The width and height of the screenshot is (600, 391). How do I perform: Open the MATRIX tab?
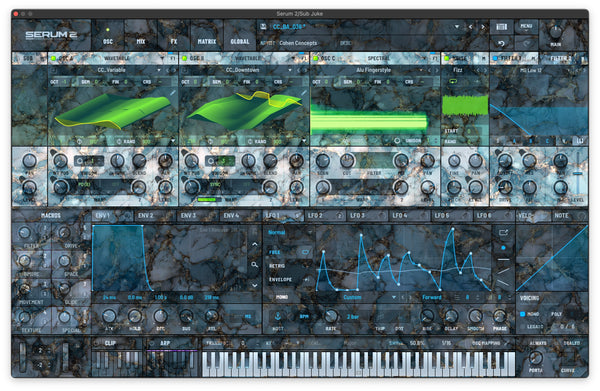tap(207, 37)
